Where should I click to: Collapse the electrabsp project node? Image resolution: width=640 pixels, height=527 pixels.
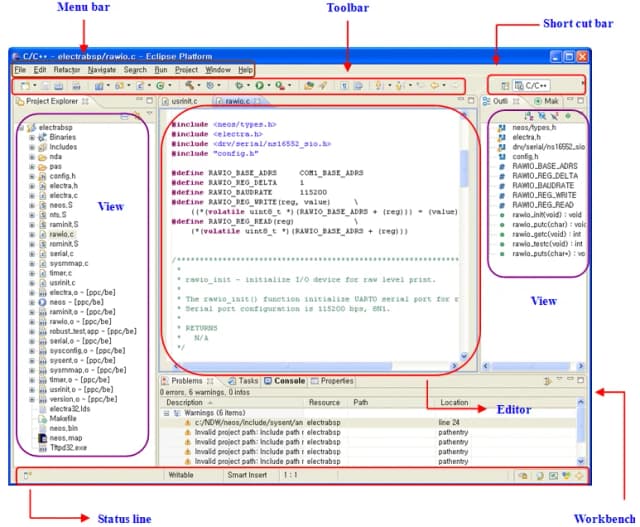tap(22, 128)
